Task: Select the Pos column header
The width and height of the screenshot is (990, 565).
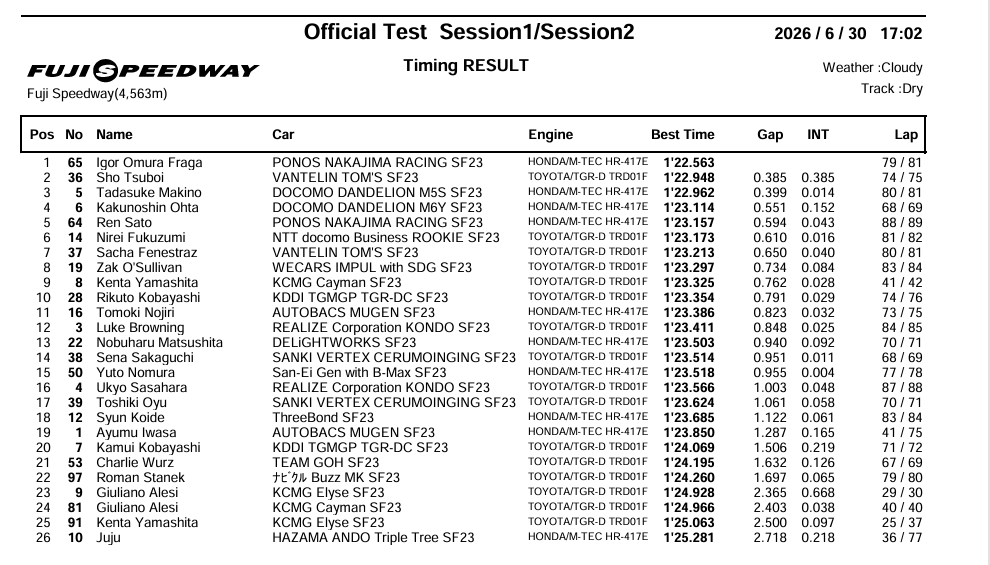Action: pos(42,134)
